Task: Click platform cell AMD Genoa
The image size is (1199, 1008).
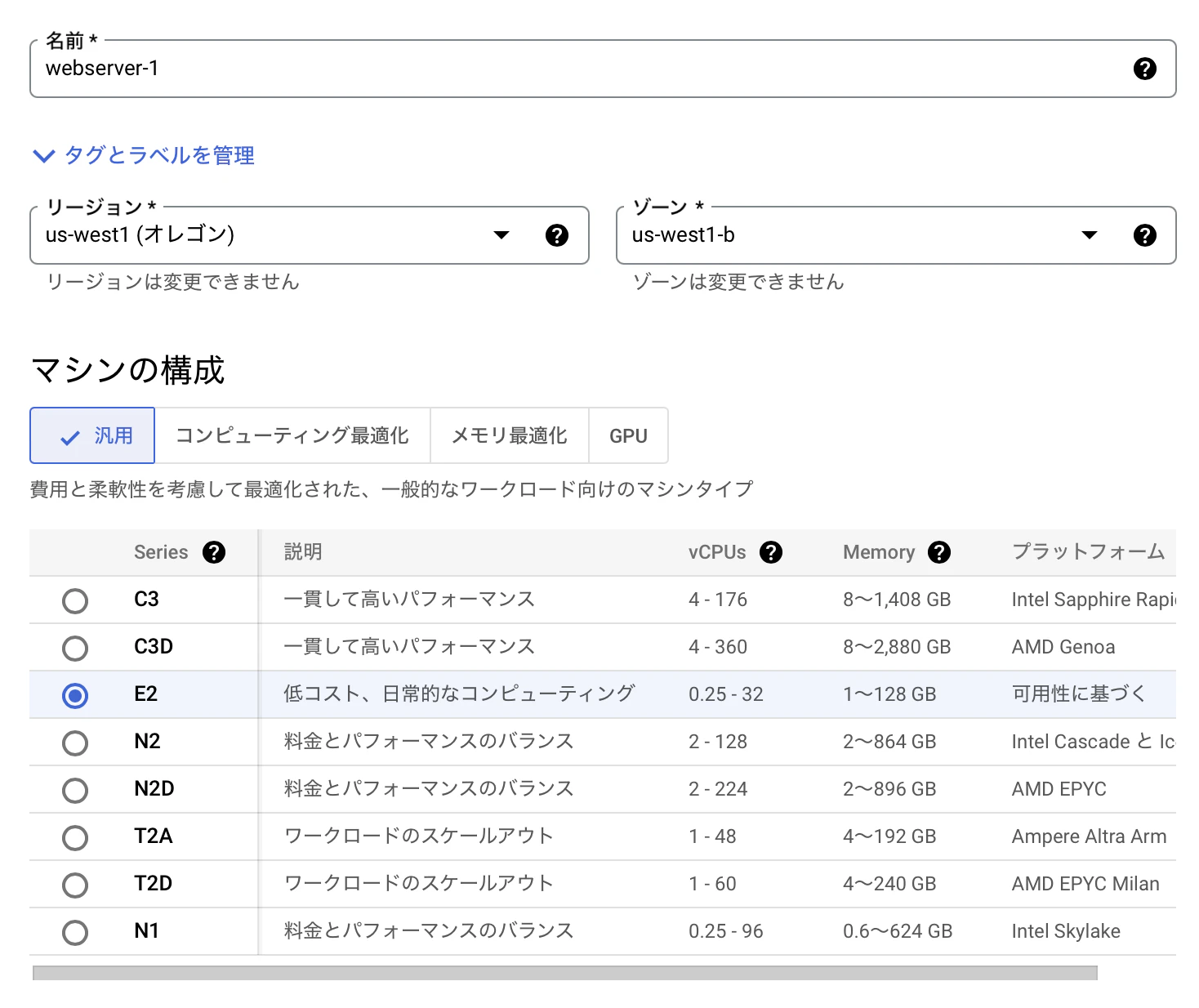Action: click(x=1063, y=647)
